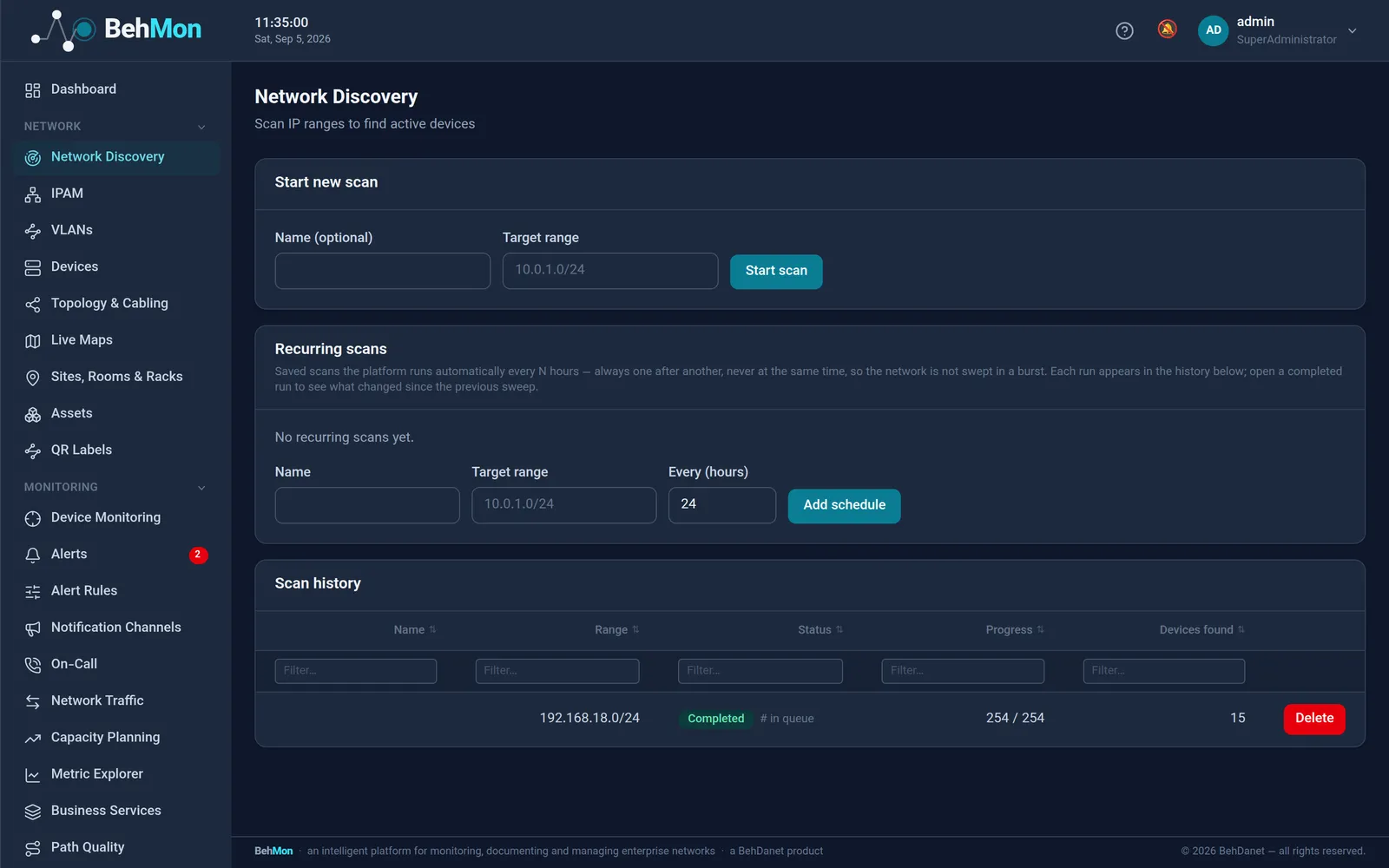The height and width of the screenshot is (868, 1389).
Task: Click the Topology & Cabling share icon
Action: [x=33, y=304]
